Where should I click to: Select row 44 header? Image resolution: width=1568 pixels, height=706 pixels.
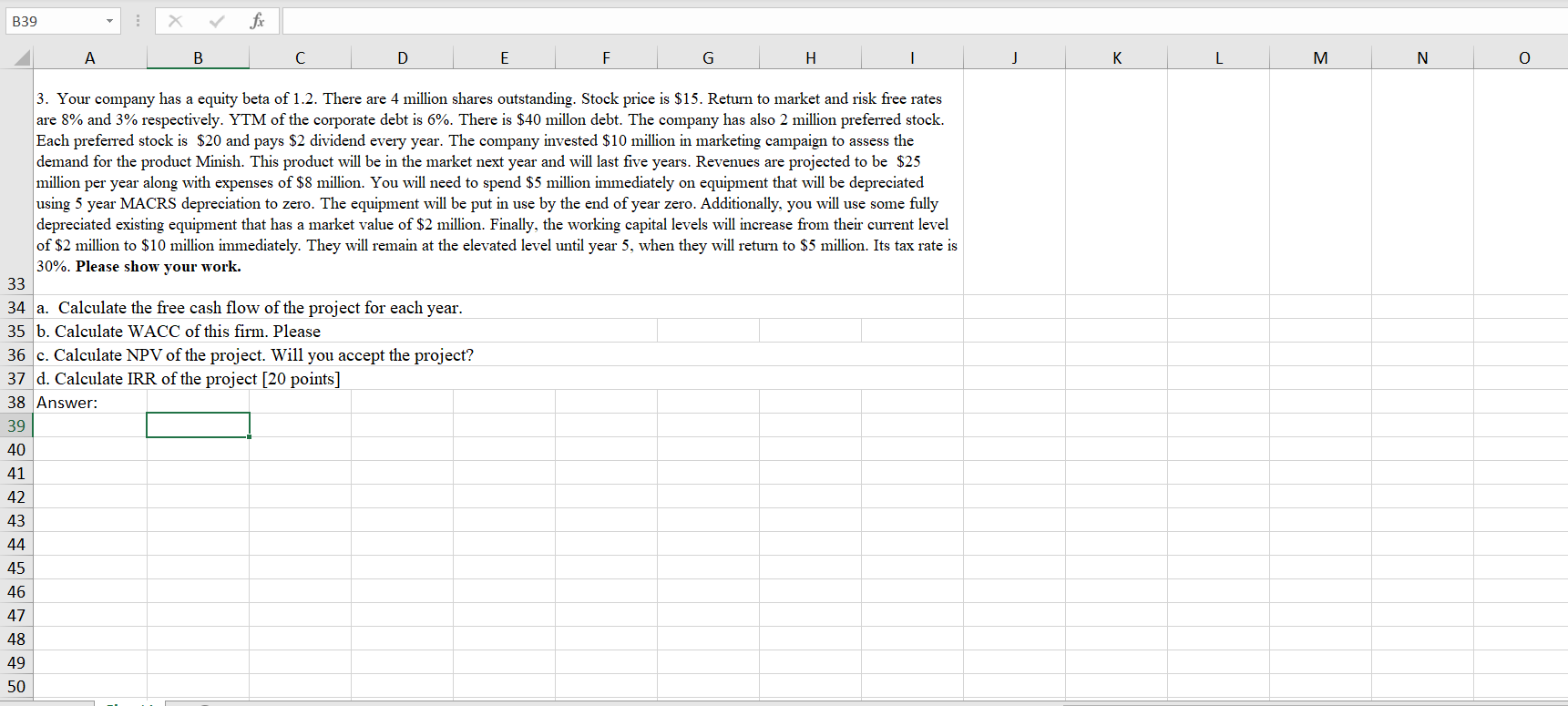(16, 544)
